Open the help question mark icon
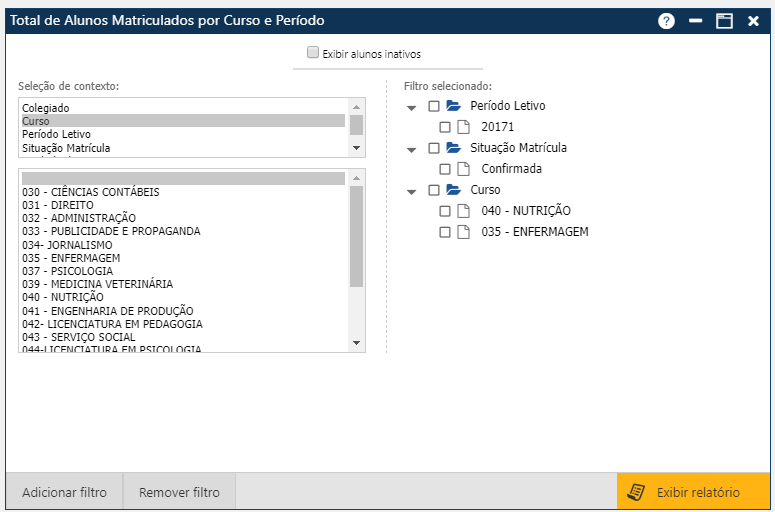The image size is (775, 512). coord(666,21)
